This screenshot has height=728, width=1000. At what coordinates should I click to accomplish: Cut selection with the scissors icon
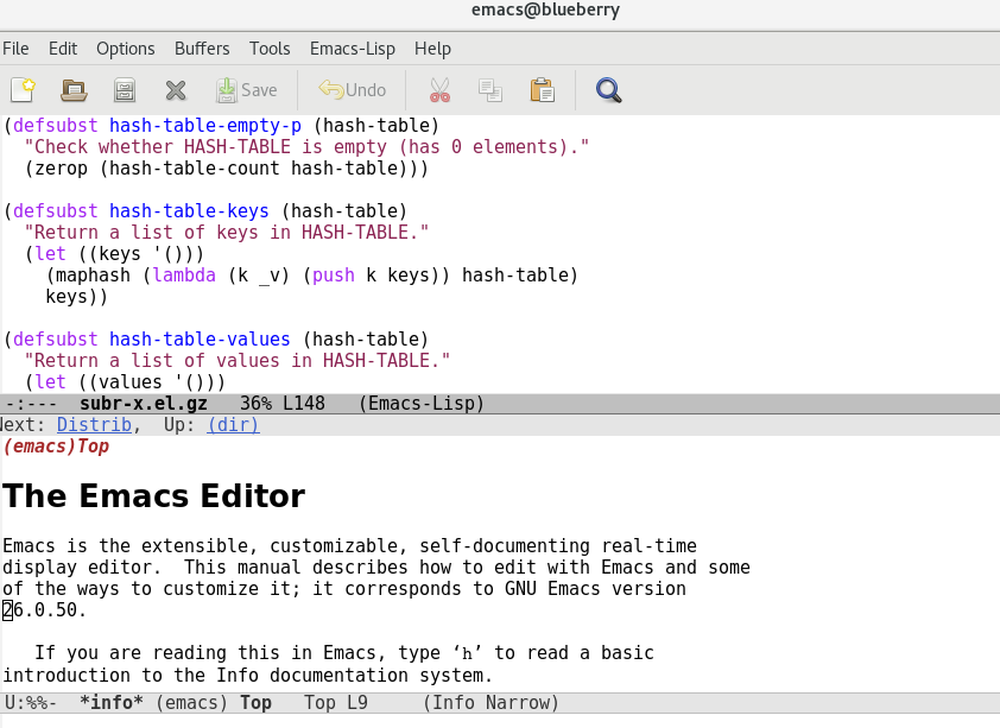439,90
